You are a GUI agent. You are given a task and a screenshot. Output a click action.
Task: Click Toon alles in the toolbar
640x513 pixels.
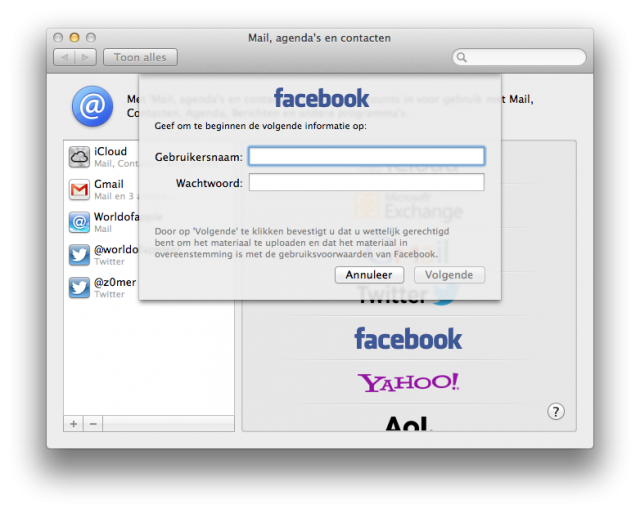(140, 57)
